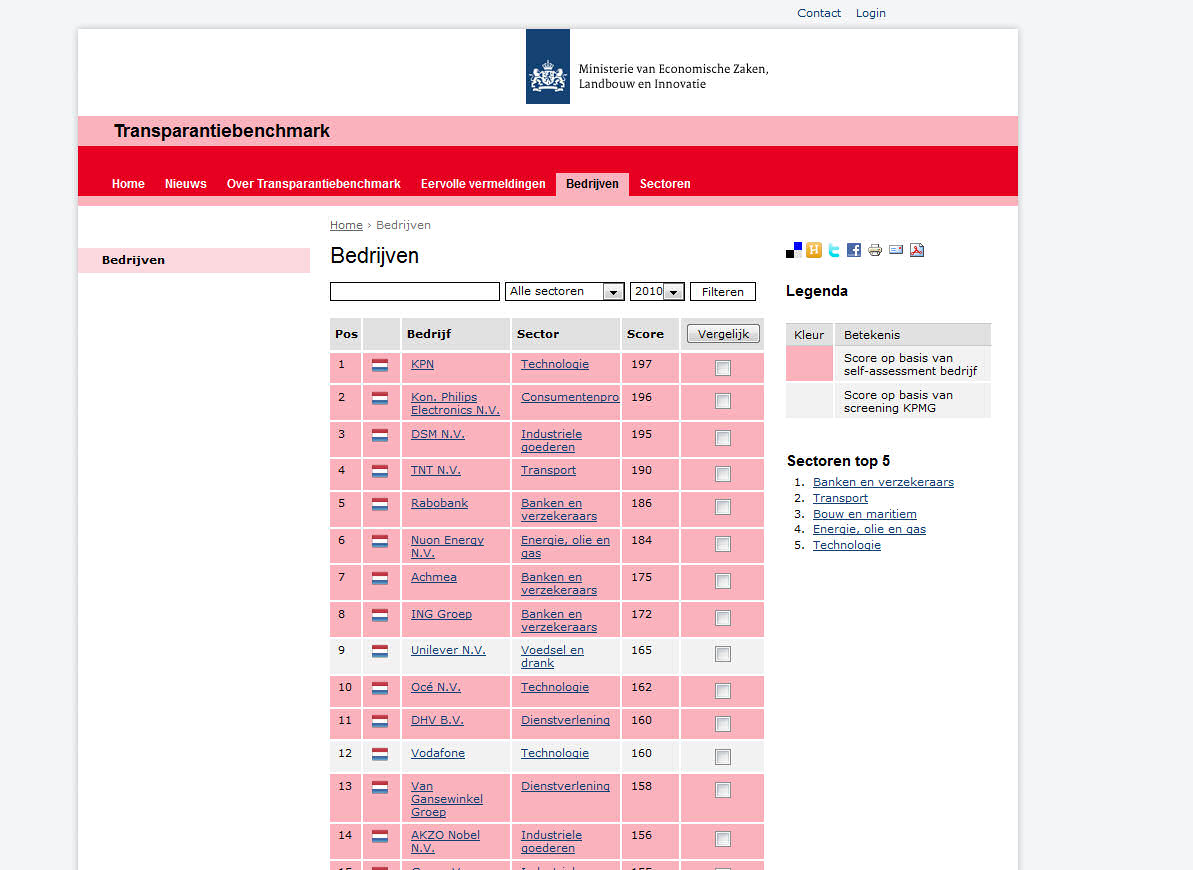Click the flag next to Van Gansewinkel Groep
This screenshot has height=870, width=1193.
pyautogui.click(x=380, y=788)
